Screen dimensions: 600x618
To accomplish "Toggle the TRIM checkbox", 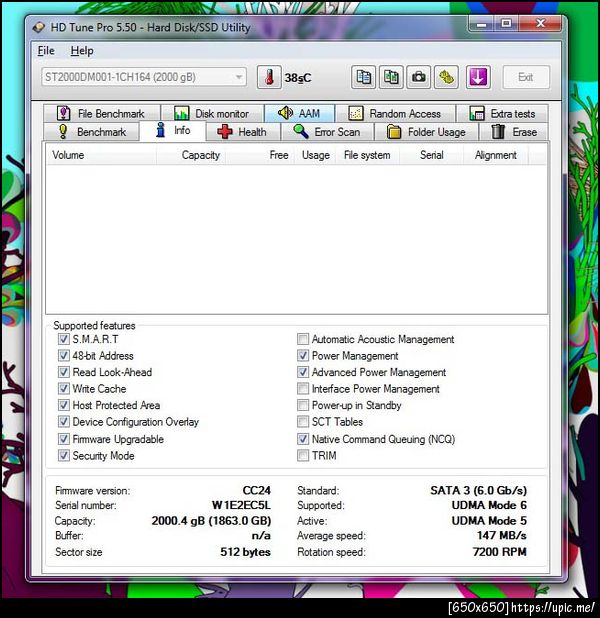I will pos(303,456).
